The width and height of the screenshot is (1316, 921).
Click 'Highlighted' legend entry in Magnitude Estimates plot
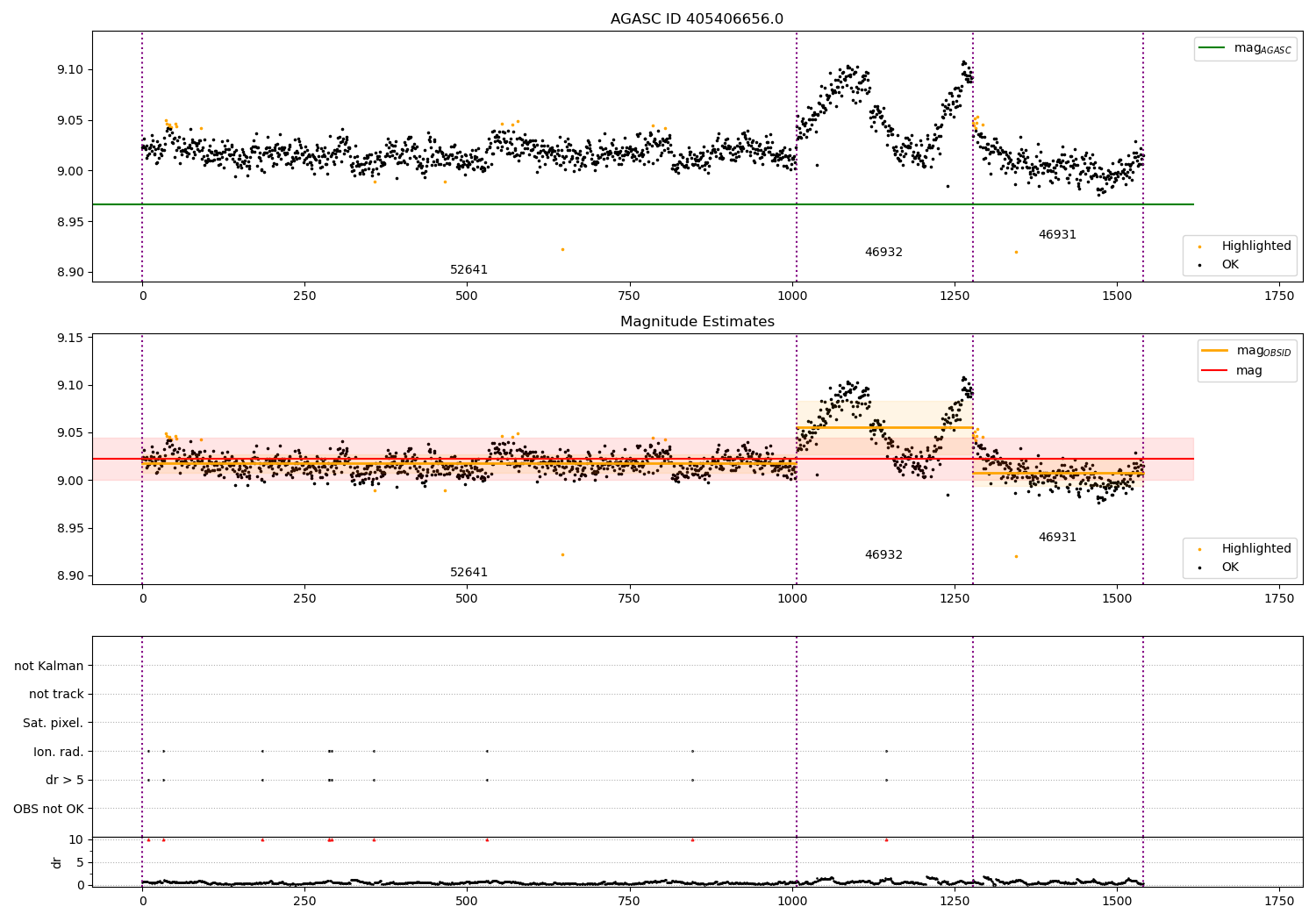pyautogui.click(x=1245, y=549)
